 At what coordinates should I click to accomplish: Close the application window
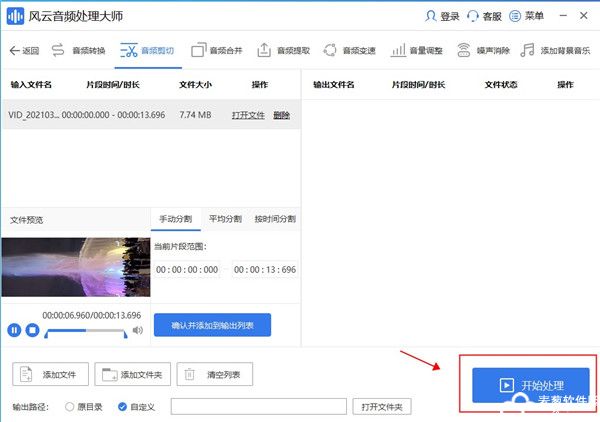(x=584, y=16)
